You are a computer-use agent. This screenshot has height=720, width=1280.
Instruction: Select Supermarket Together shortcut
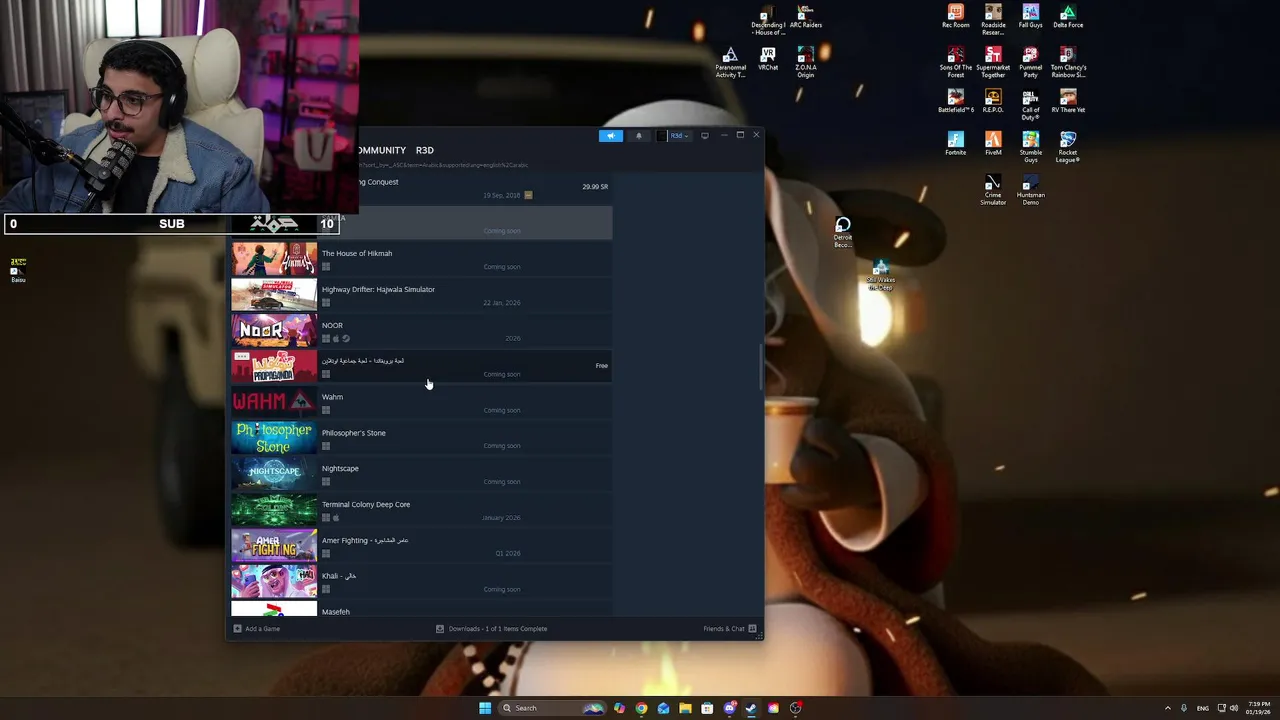[993, 62]
